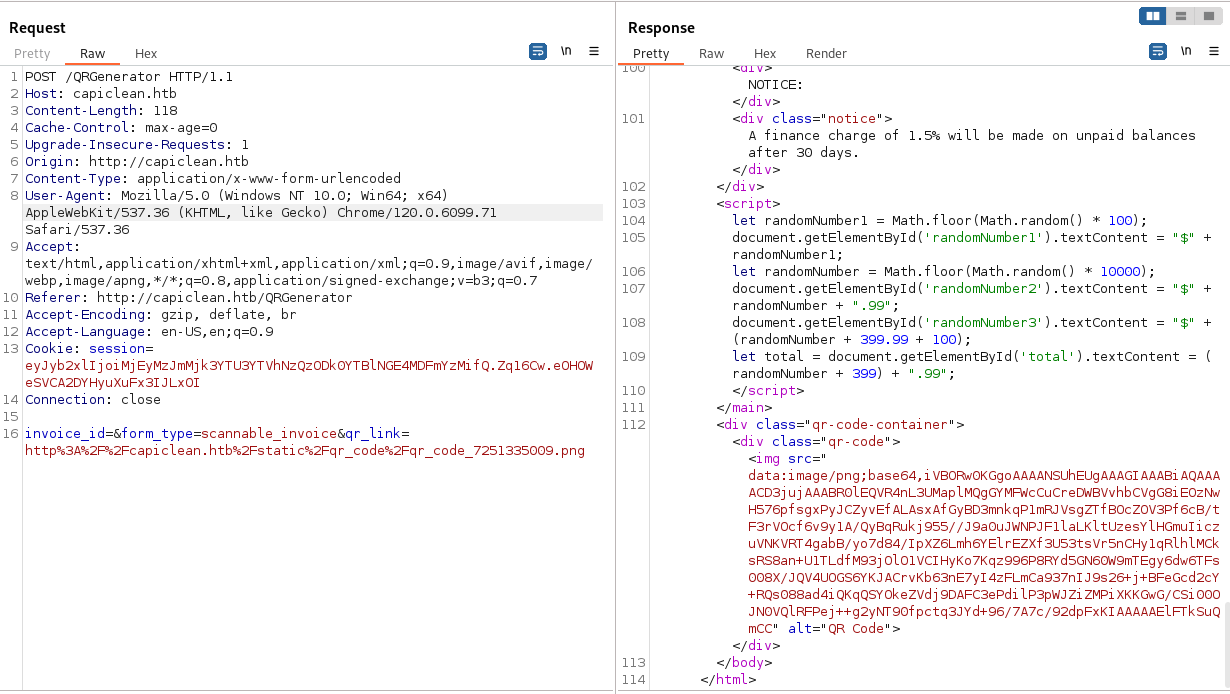Screen dimensions: 1230x694
Task: Click the div class="qr-code-container" tag
Action: [x=840, y=425]
